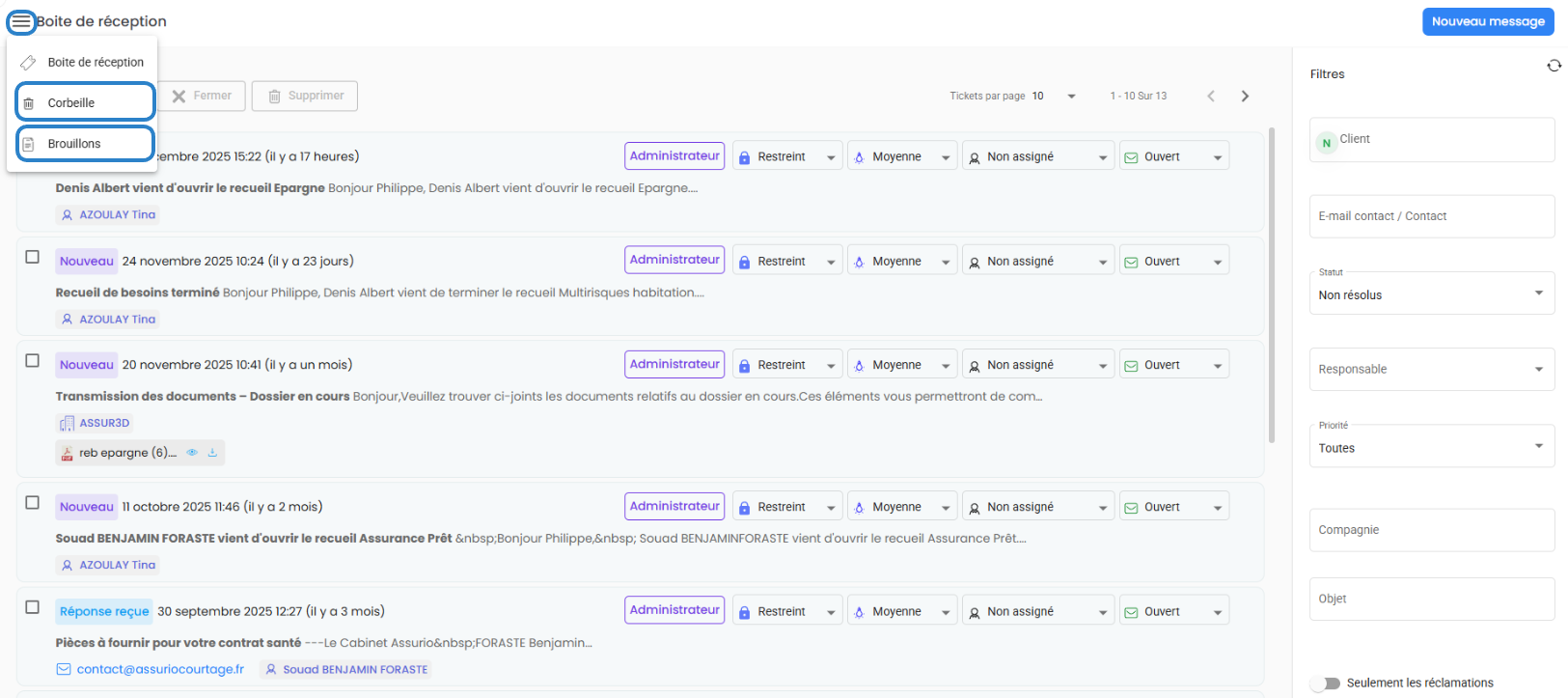This screenshot has width=1568, height=698.
Task: Open the Tickets par page dropdown
Action: [x=1054, y=96]
